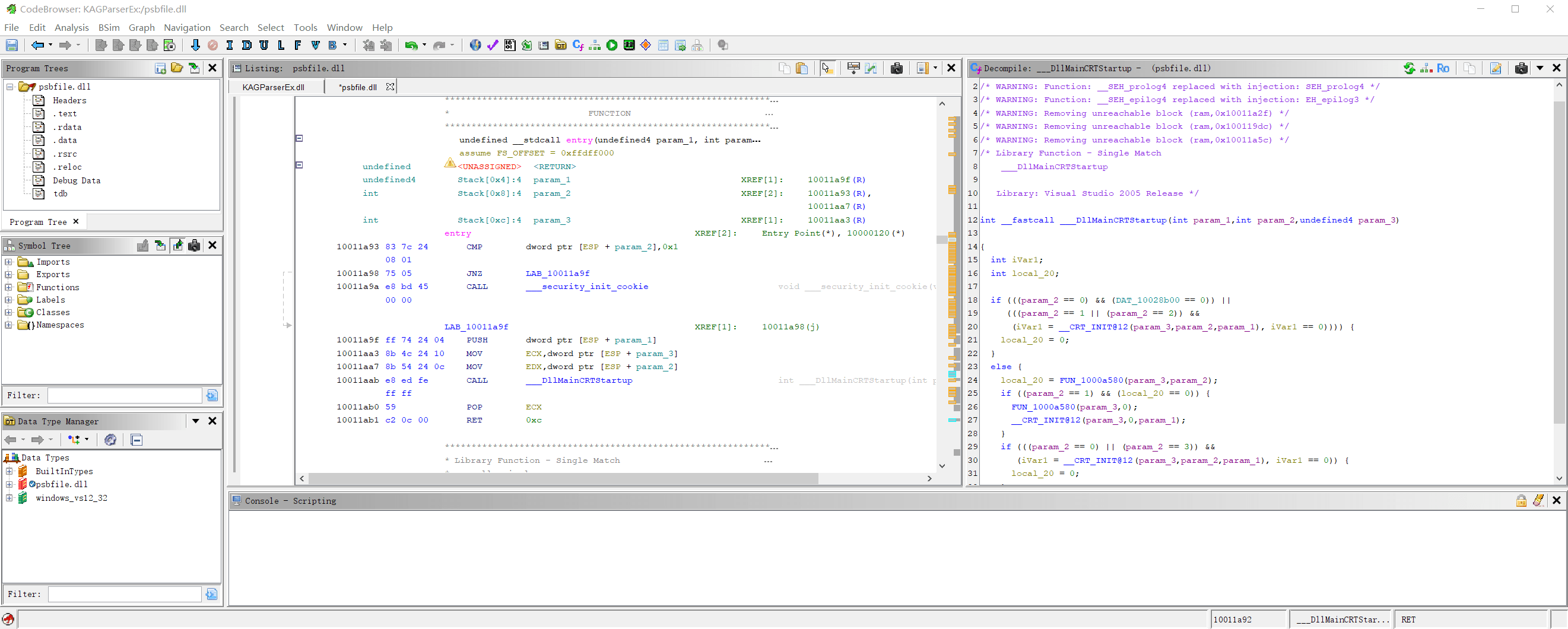Click the orange diamond toolbar icon
The image size is (1568, 629).
click(646, 45)
